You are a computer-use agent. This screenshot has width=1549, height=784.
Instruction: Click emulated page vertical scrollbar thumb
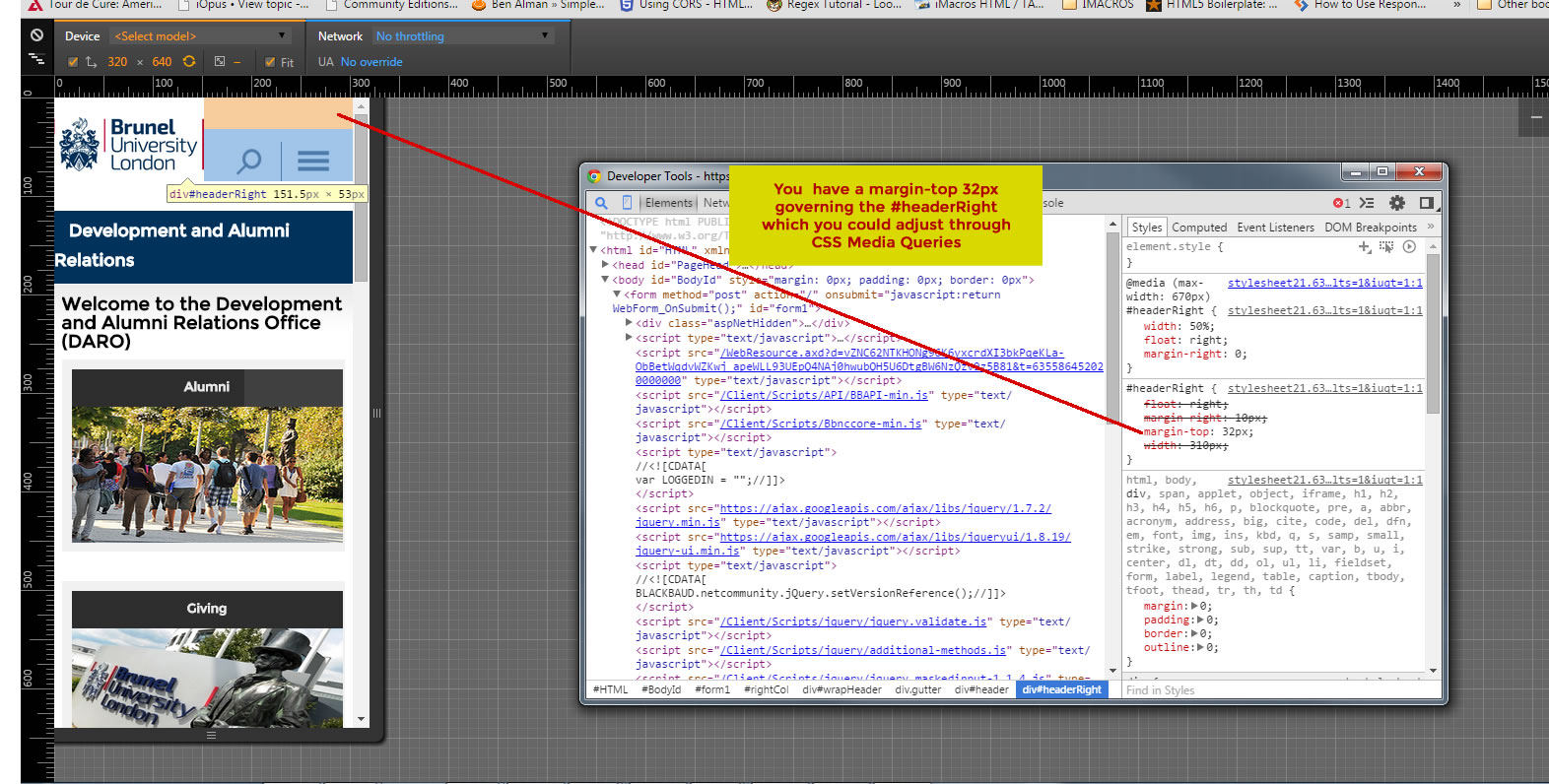[x=361, y=197]
